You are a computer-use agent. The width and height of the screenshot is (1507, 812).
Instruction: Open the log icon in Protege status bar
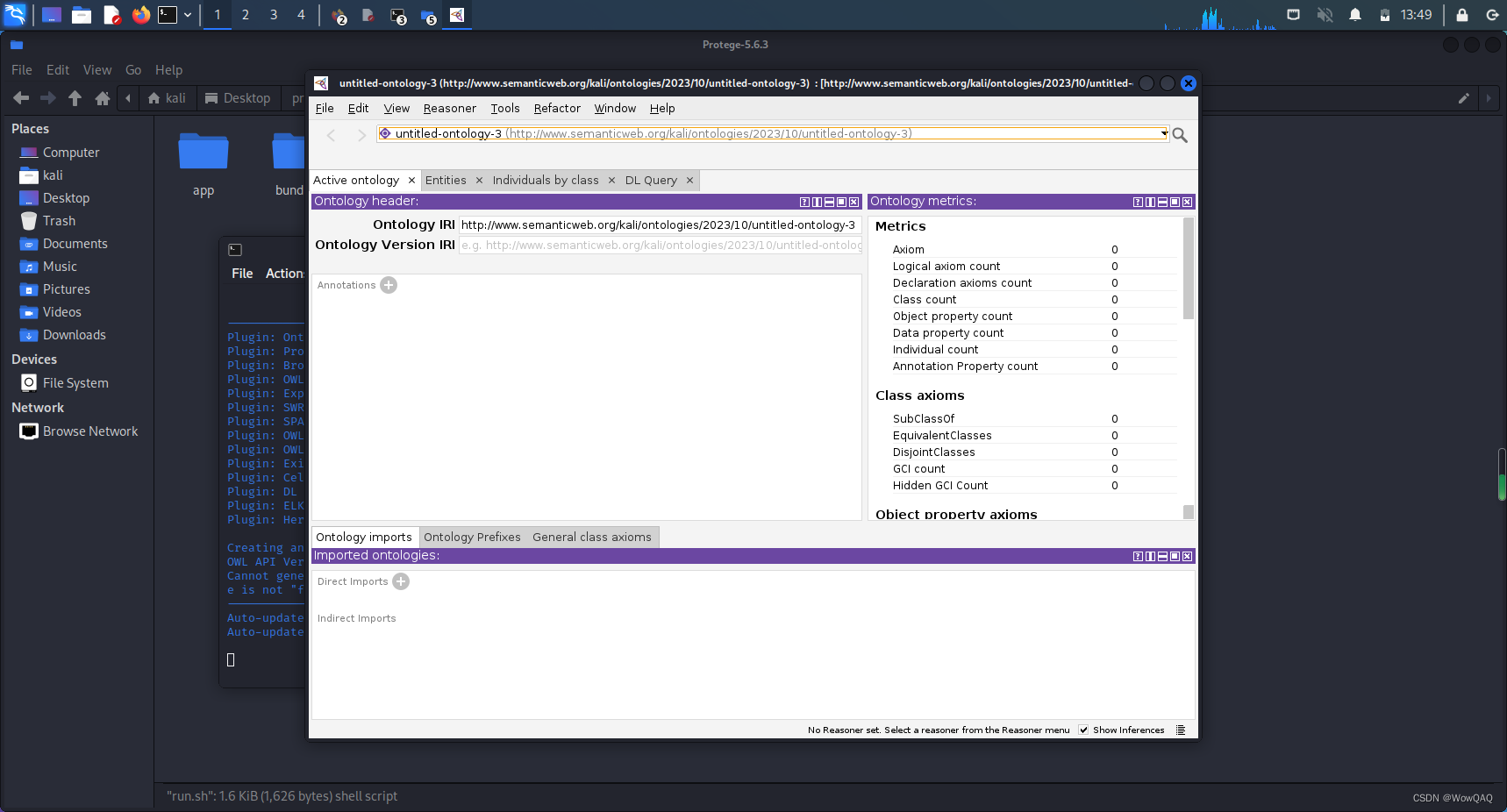(x=1181, y=730)
